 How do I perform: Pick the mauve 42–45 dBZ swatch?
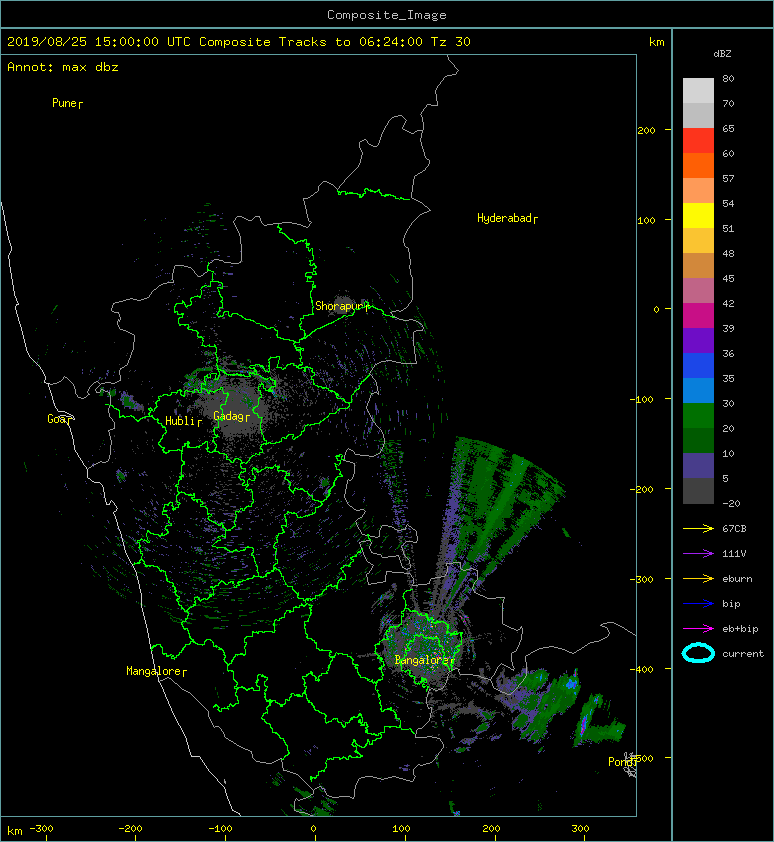tap(698, 291)
